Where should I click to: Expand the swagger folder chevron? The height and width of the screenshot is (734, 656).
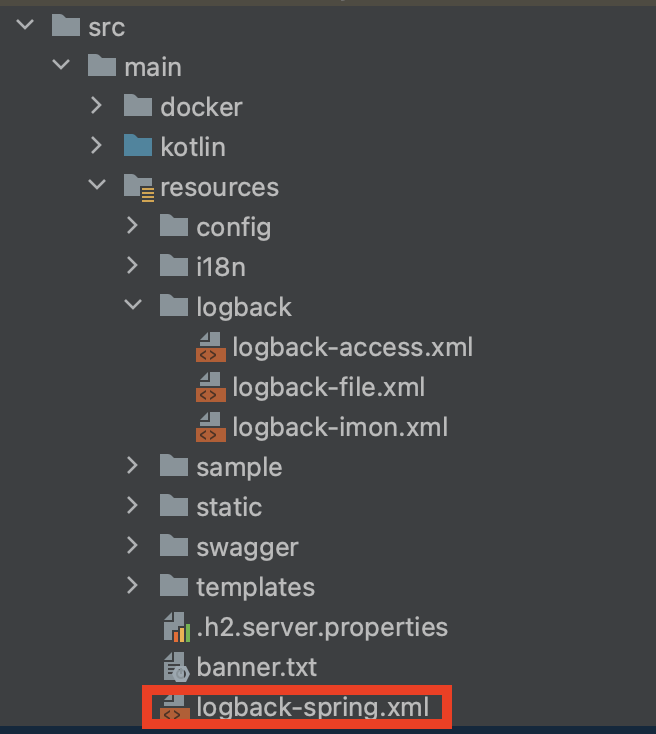pos(133,545)
